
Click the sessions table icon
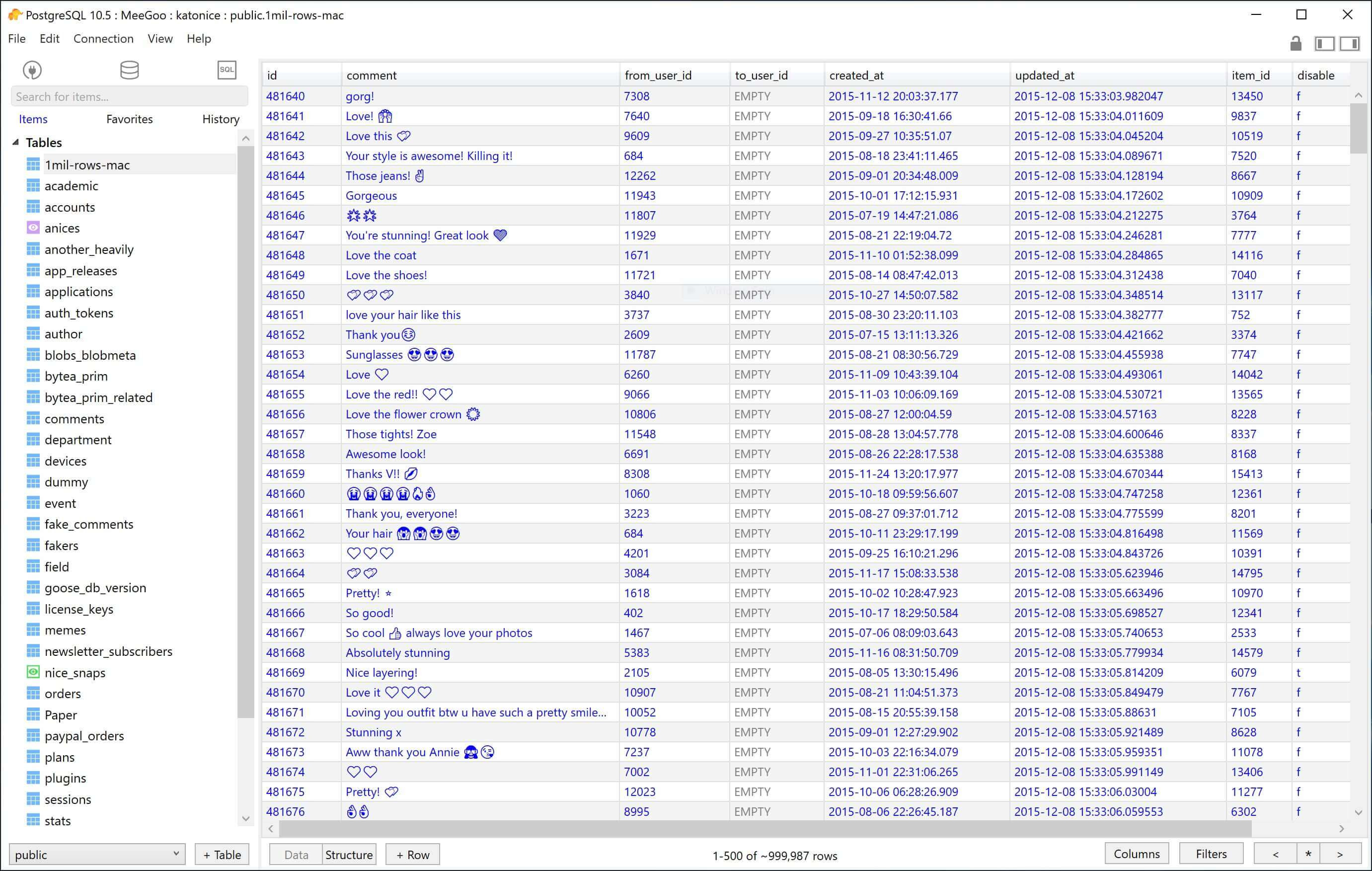34,799
